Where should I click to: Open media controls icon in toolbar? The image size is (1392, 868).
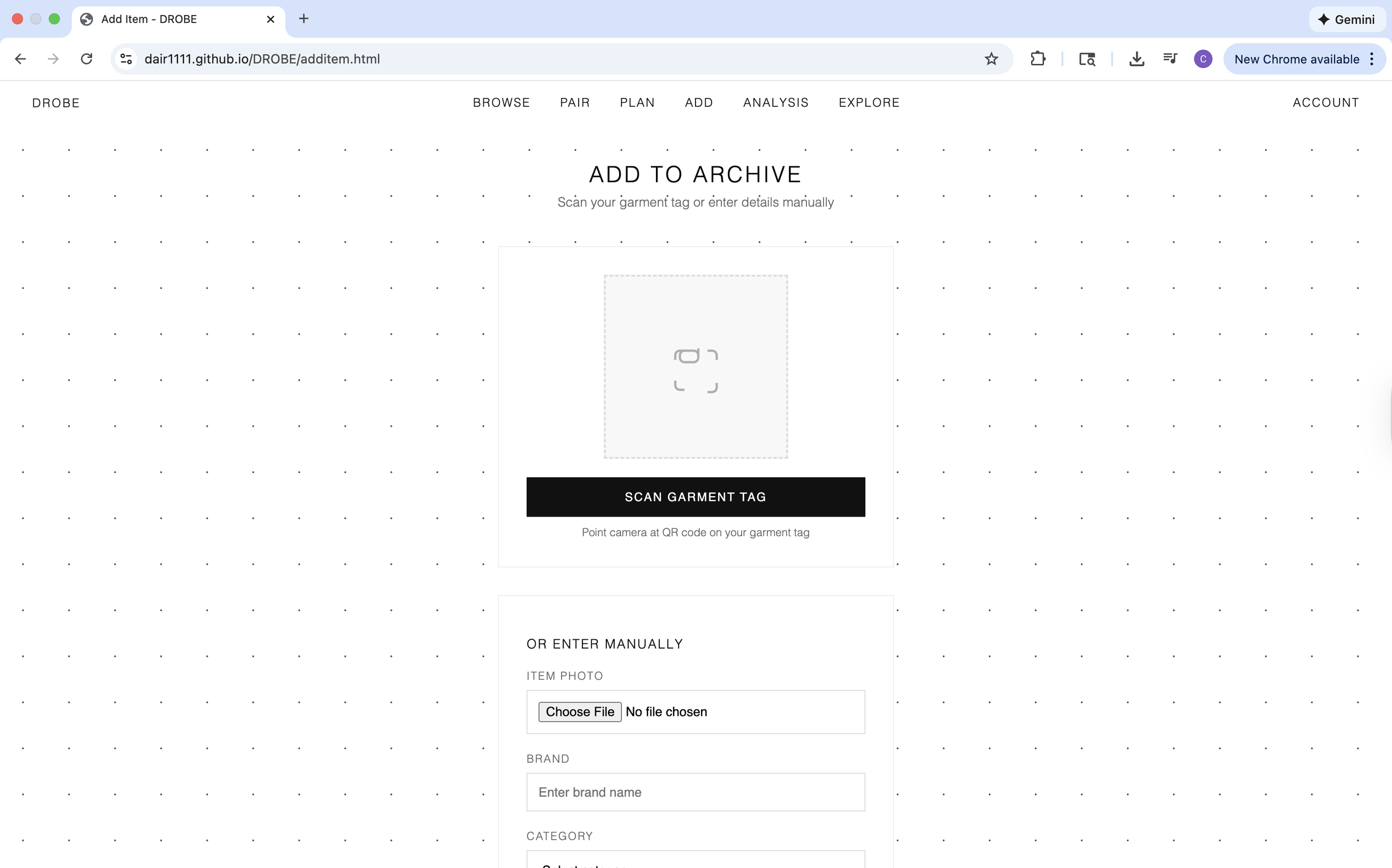pyautogui.click(x=1170, y=59)
